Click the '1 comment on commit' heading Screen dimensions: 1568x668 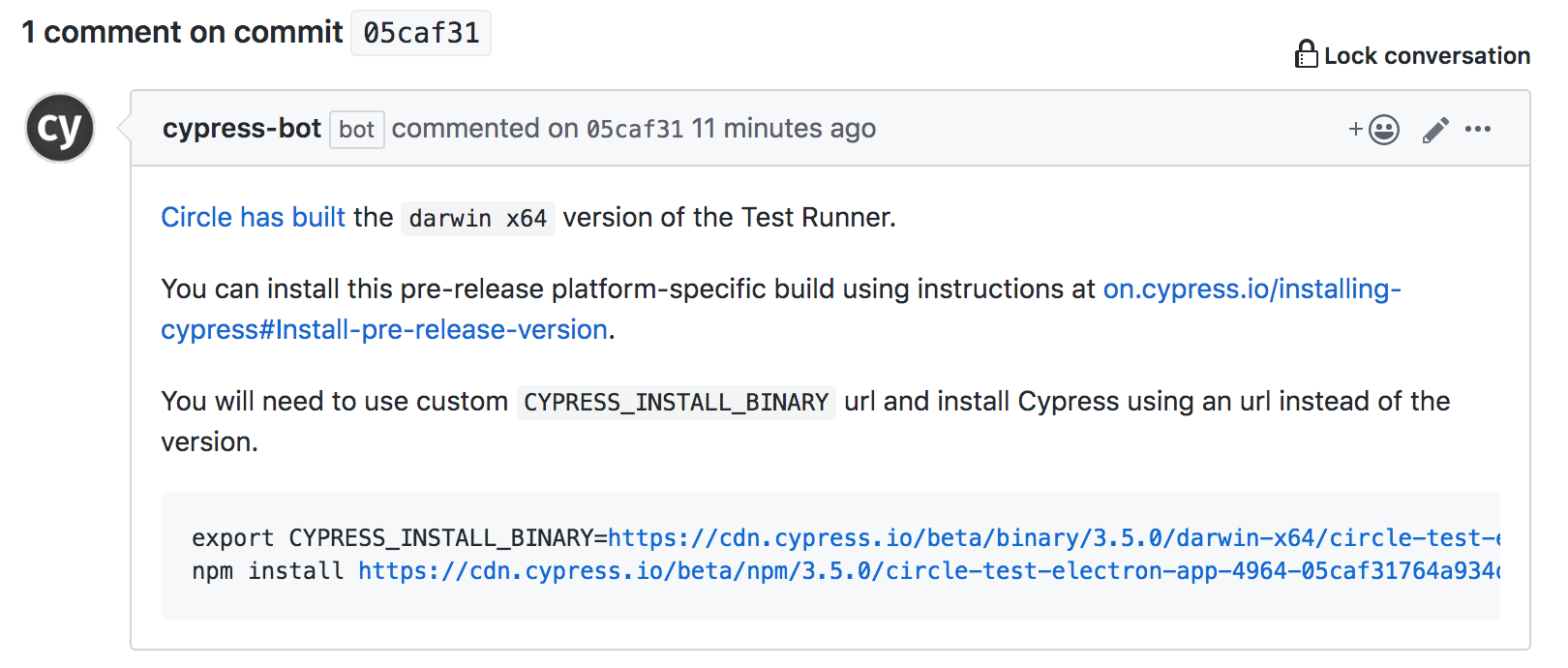pyautogui.click(x=183, y=32)
